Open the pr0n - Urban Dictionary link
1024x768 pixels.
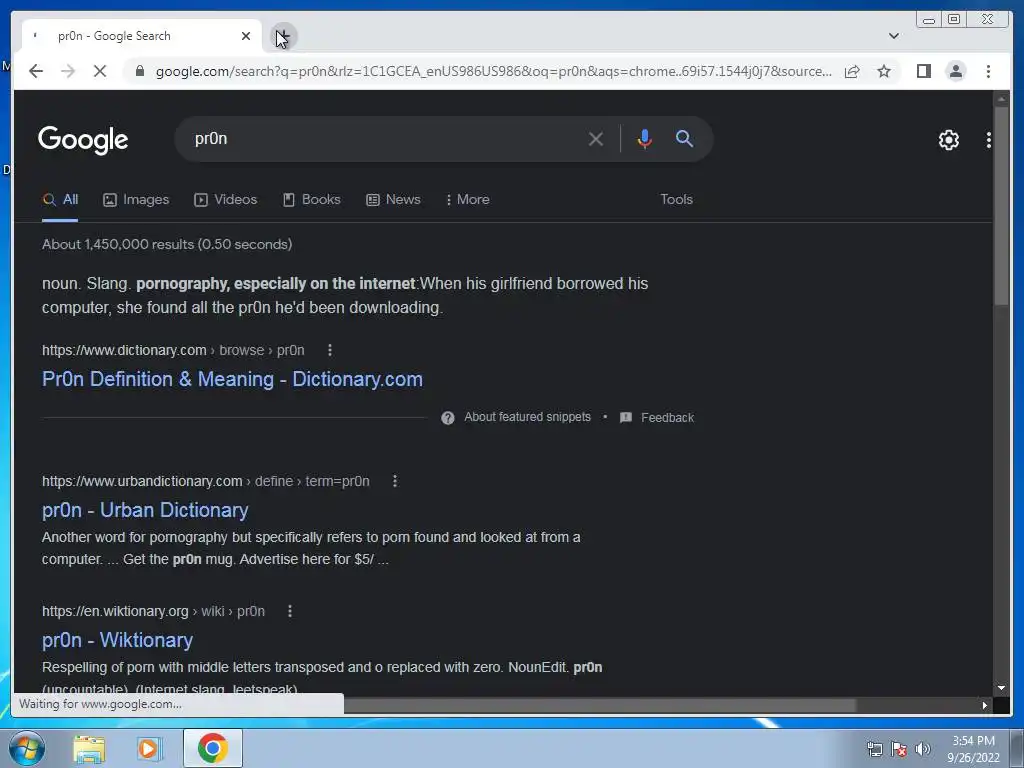pyautogui.click(x=145, y=510)
